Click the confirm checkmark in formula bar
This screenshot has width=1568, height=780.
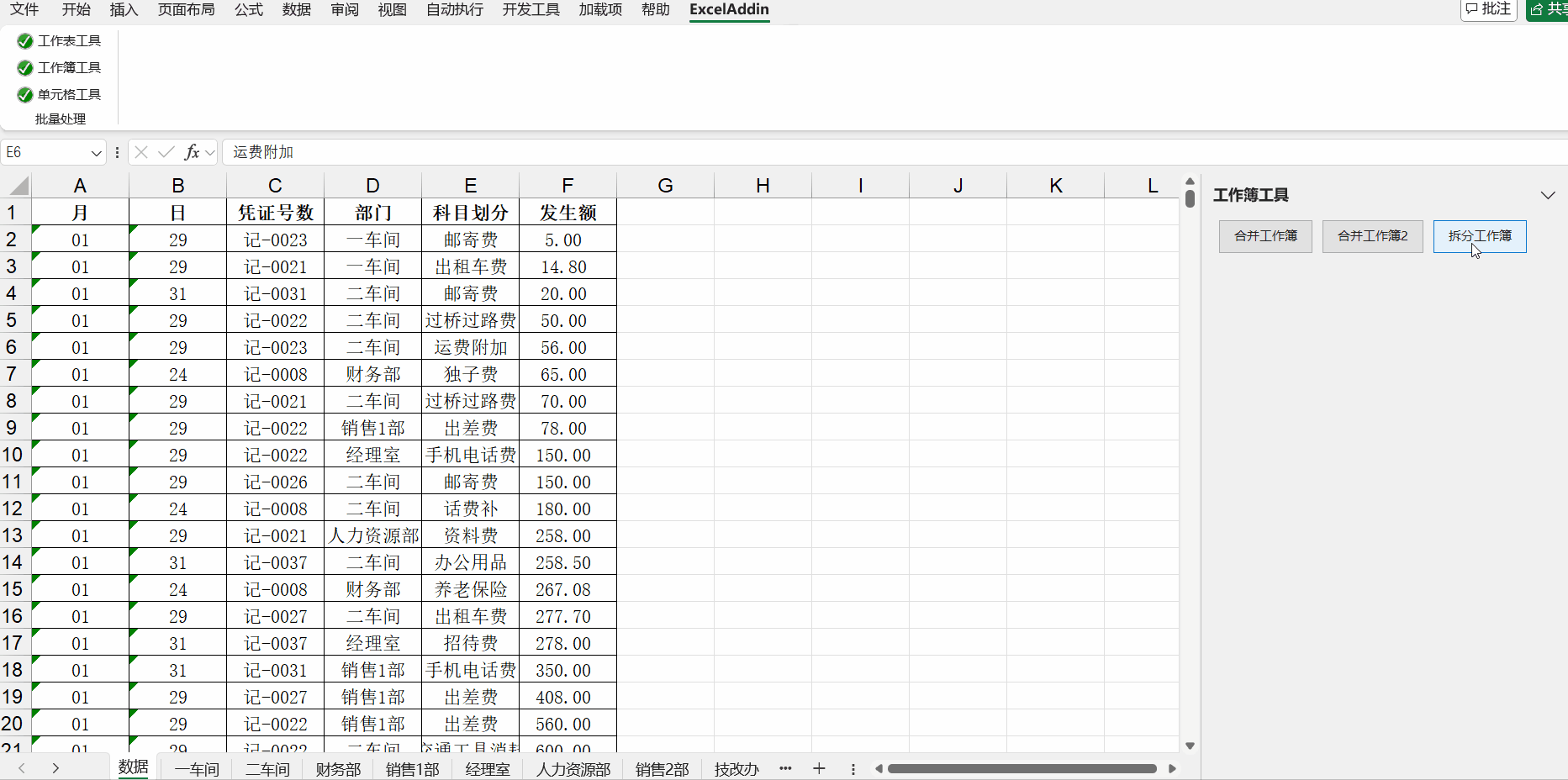166,152
